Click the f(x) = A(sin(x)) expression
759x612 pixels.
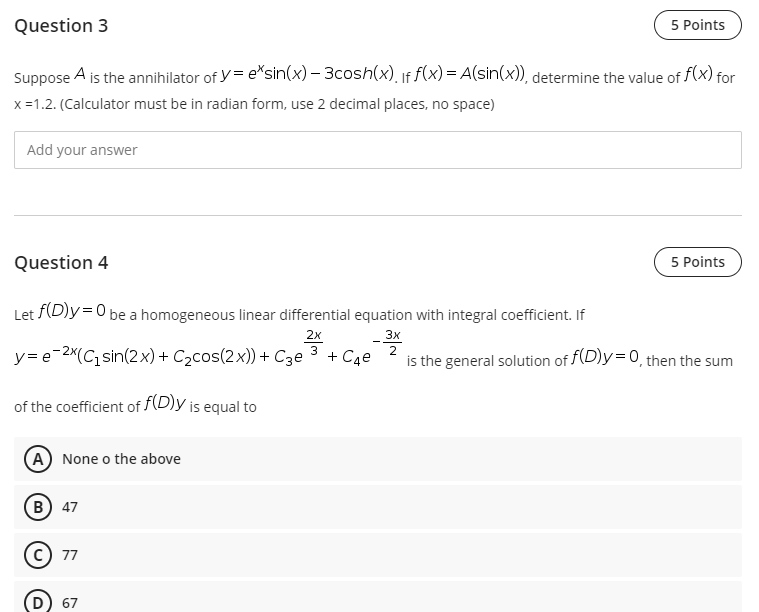[471, 74]
